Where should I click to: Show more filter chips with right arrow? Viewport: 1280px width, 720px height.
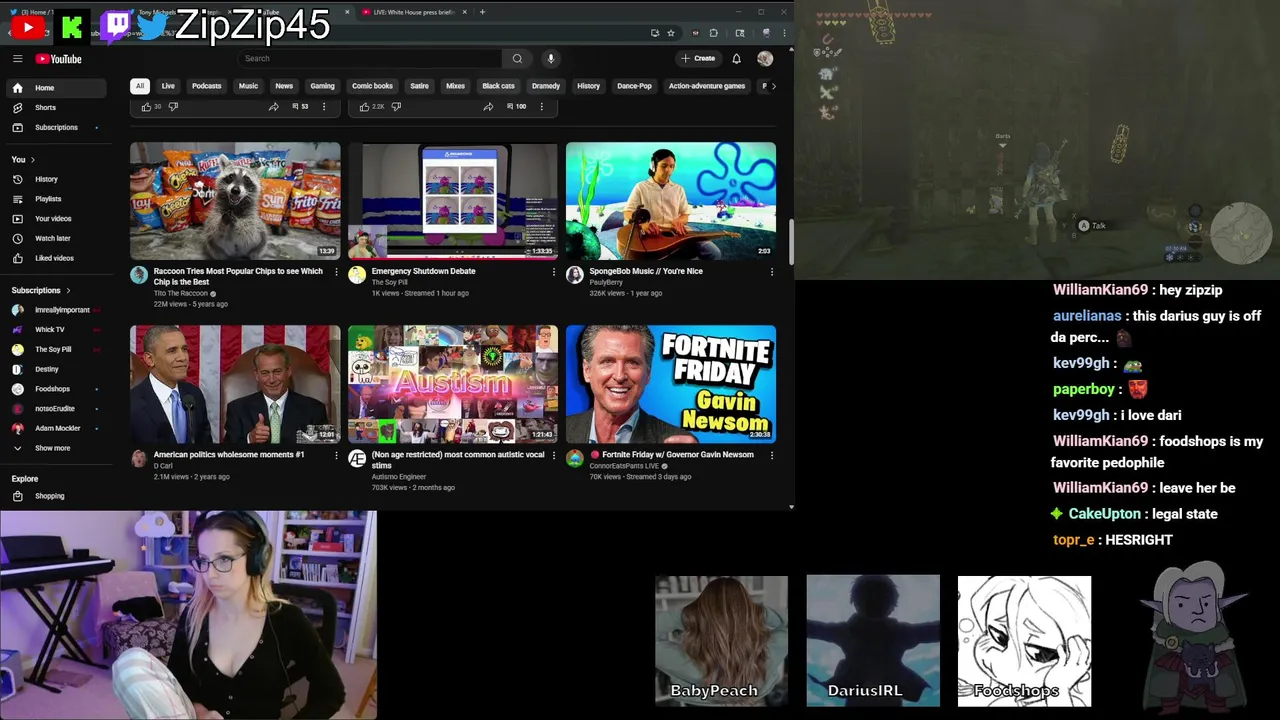[x=773, y=86]
